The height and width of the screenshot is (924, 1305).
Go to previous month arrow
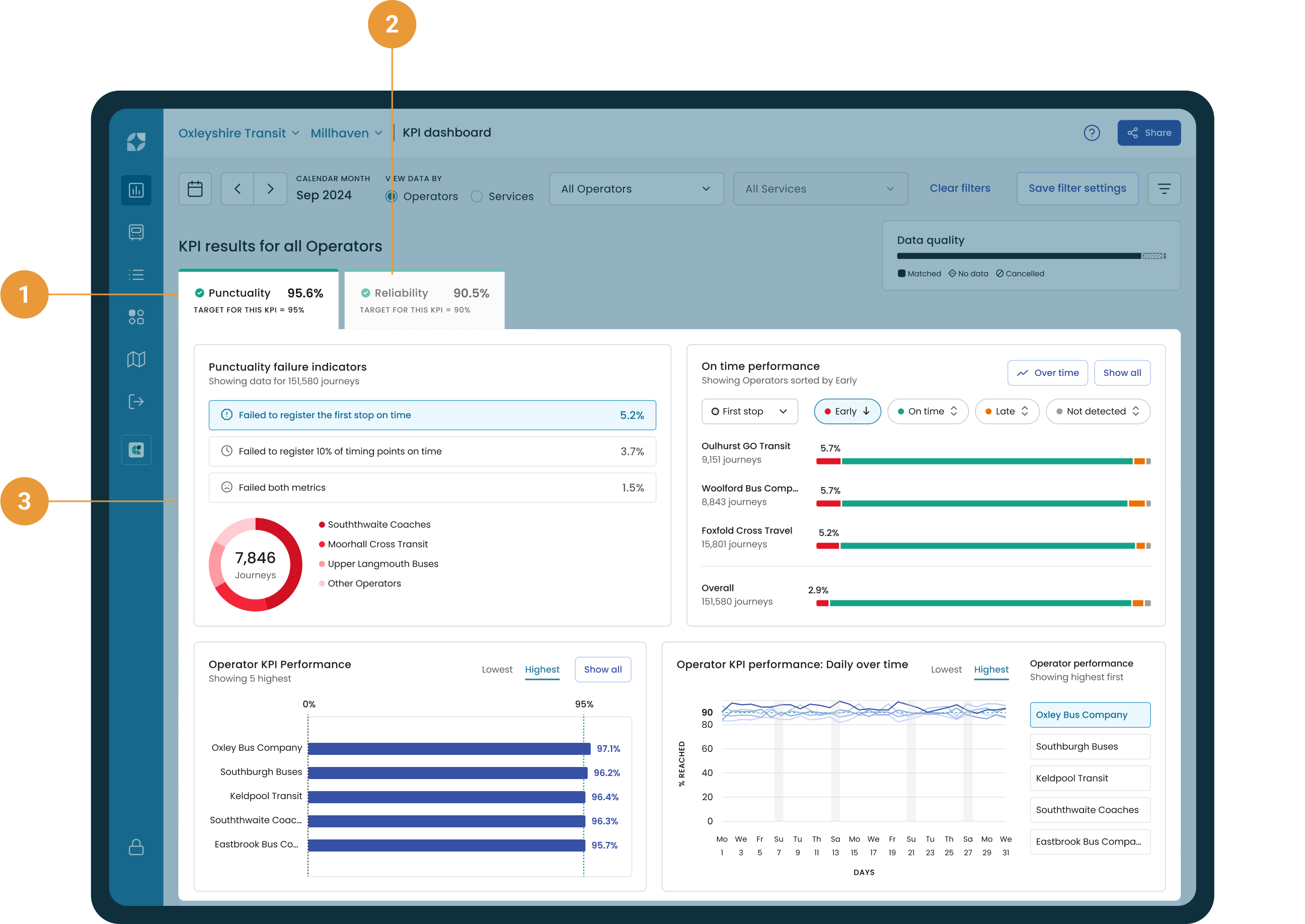(238, 189)
